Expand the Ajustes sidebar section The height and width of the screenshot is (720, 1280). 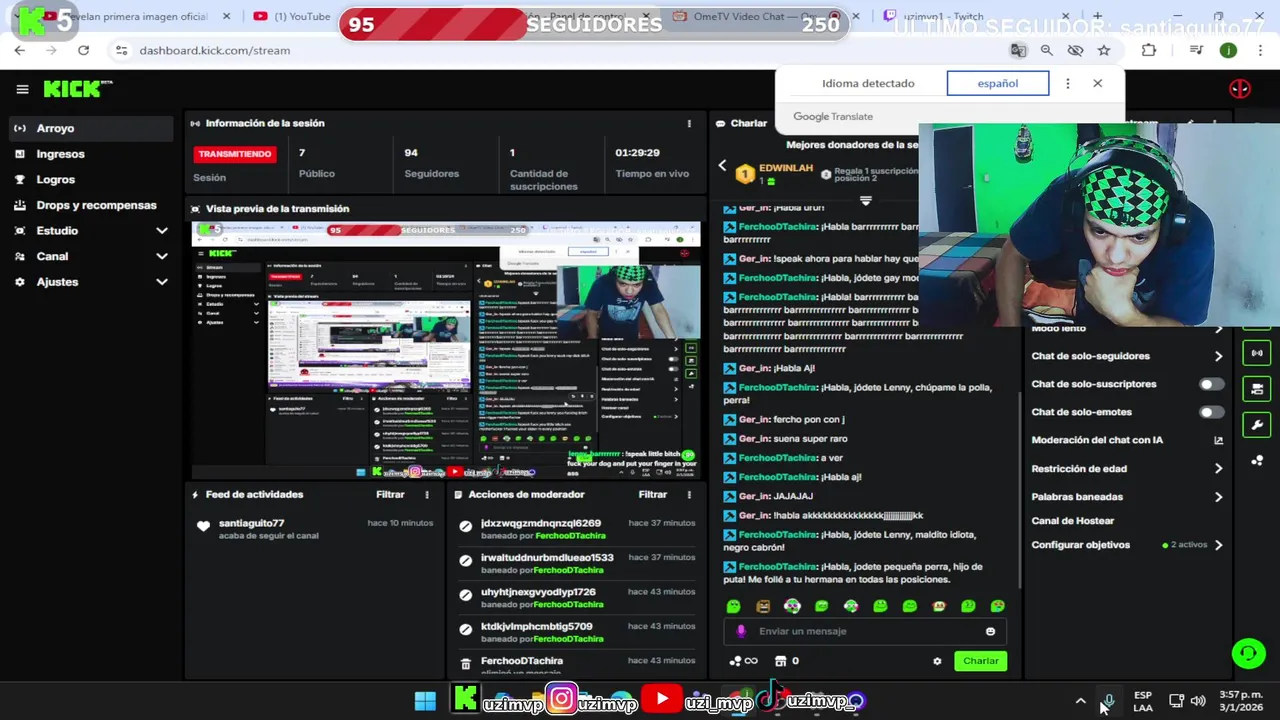[x=90, y=282]
